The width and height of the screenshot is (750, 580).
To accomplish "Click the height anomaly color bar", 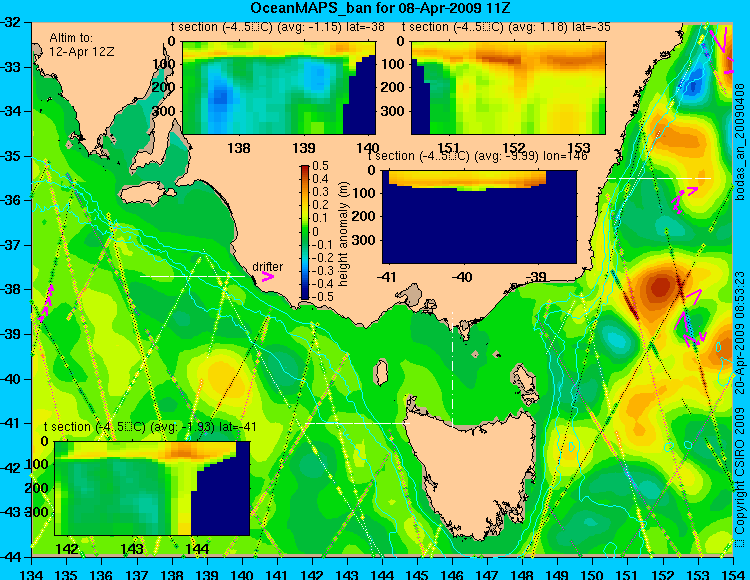I will pos(305,232).
